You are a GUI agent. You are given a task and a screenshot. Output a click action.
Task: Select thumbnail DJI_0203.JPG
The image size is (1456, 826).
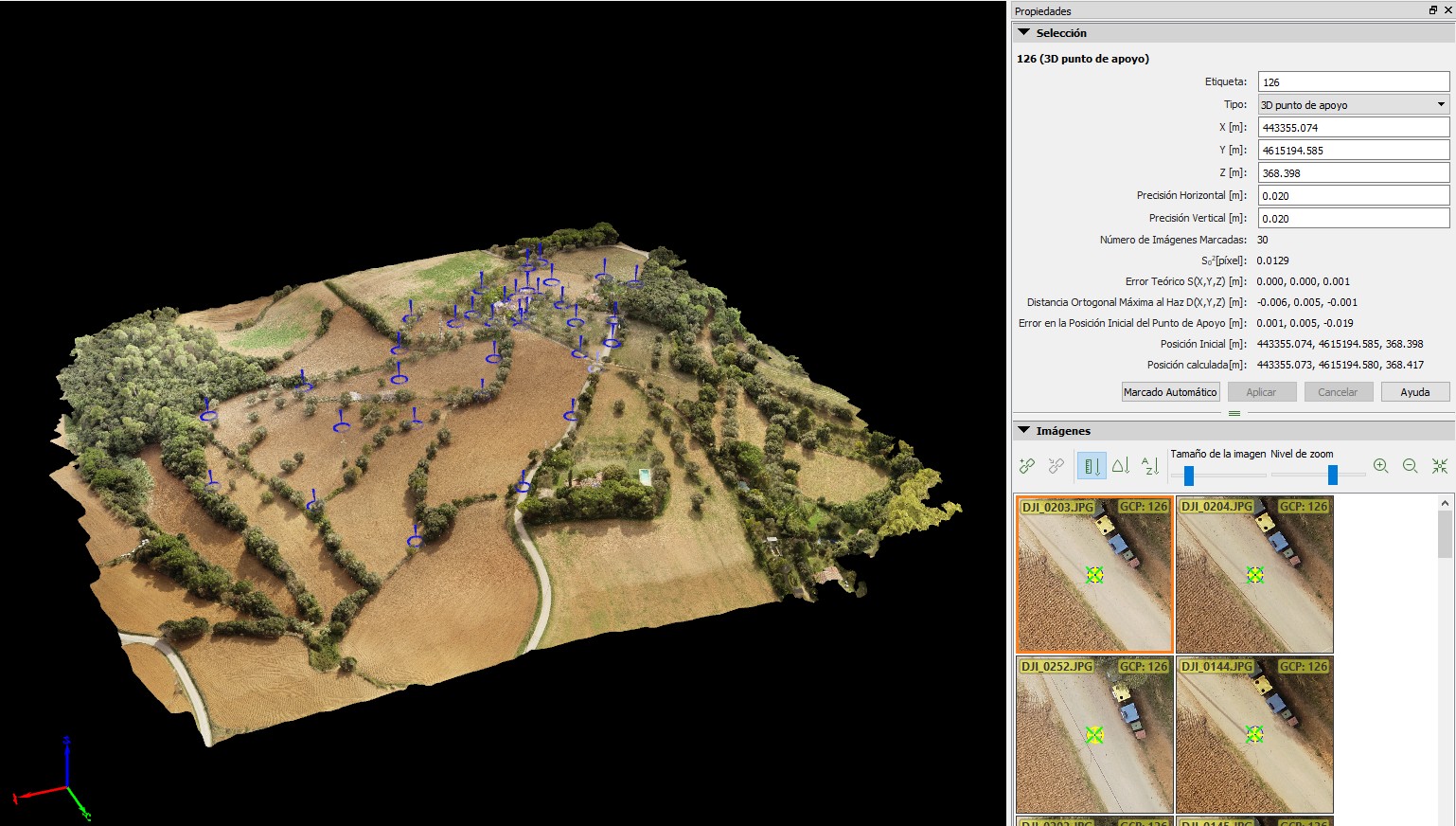pyautogui.click(x=1094, y=575)
